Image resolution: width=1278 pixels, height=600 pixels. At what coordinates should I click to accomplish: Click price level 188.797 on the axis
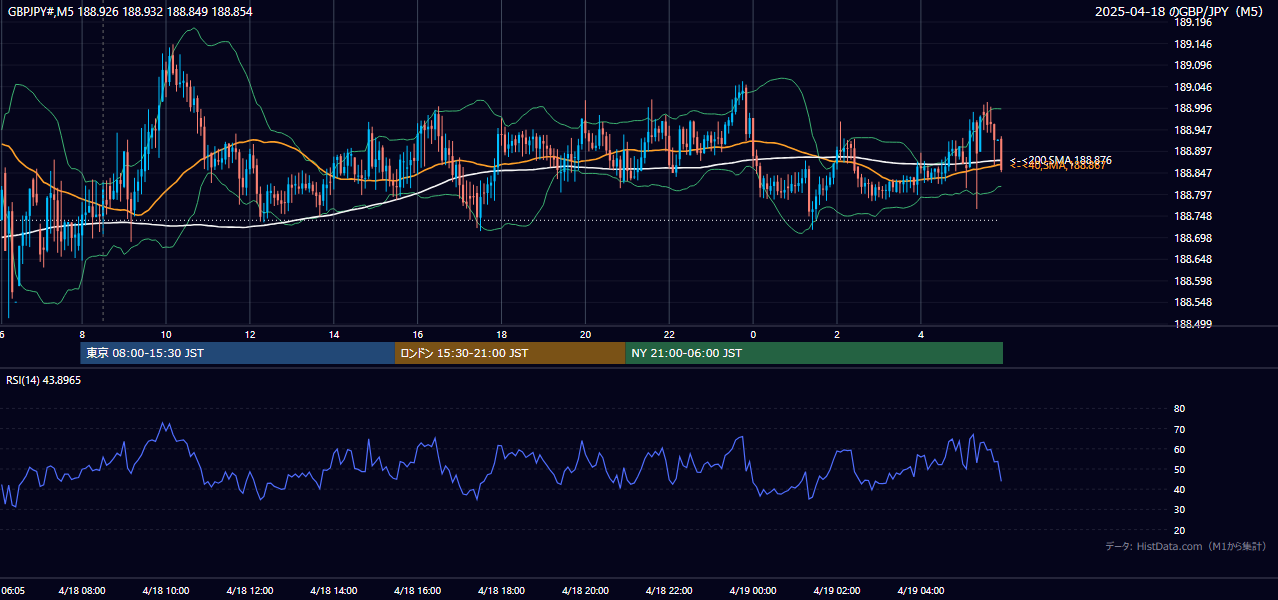point(1193,195)
